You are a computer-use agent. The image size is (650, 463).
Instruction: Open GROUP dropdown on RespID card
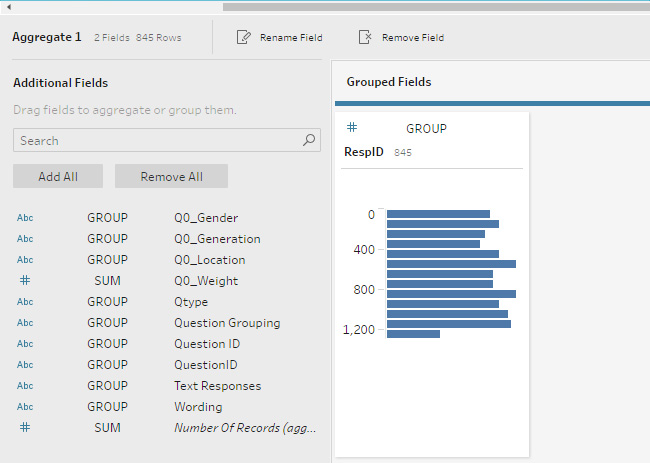point(426,129)
